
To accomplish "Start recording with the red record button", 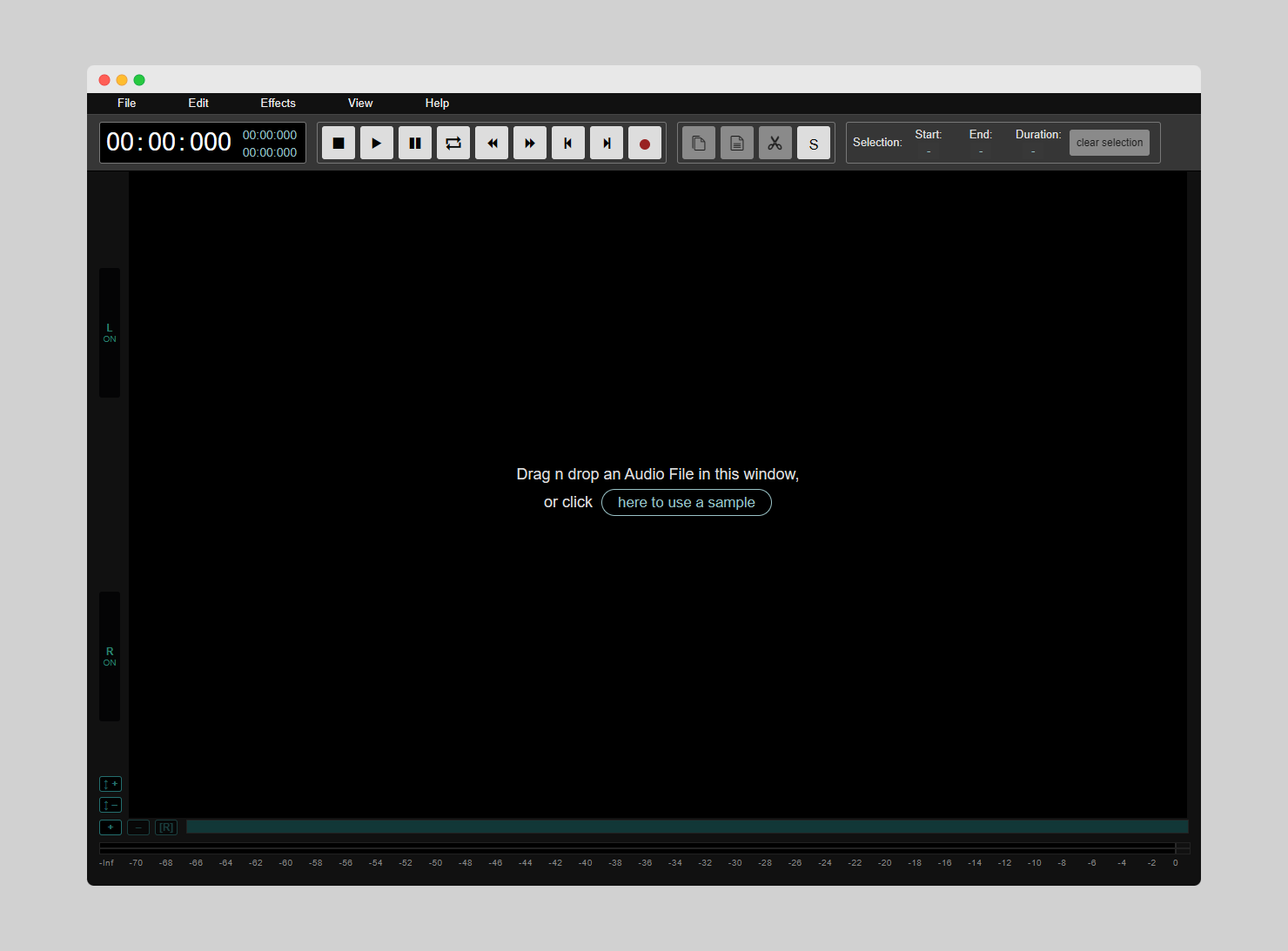I will (645, 144).
